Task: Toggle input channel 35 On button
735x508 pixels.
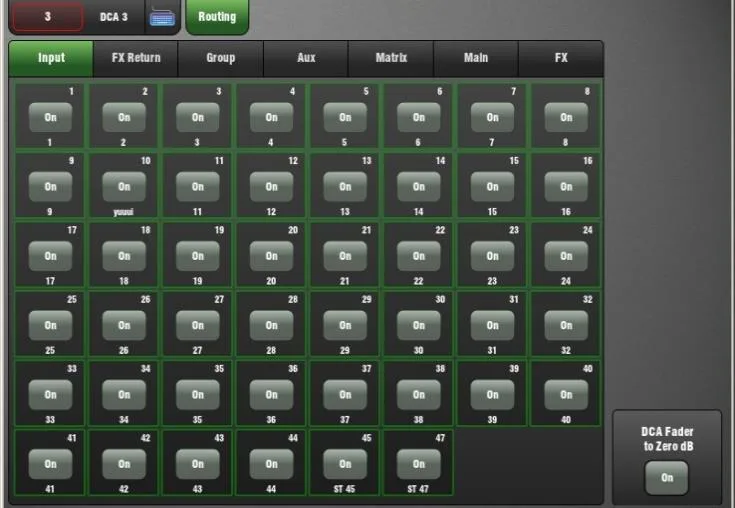Action: pos(197,395)
